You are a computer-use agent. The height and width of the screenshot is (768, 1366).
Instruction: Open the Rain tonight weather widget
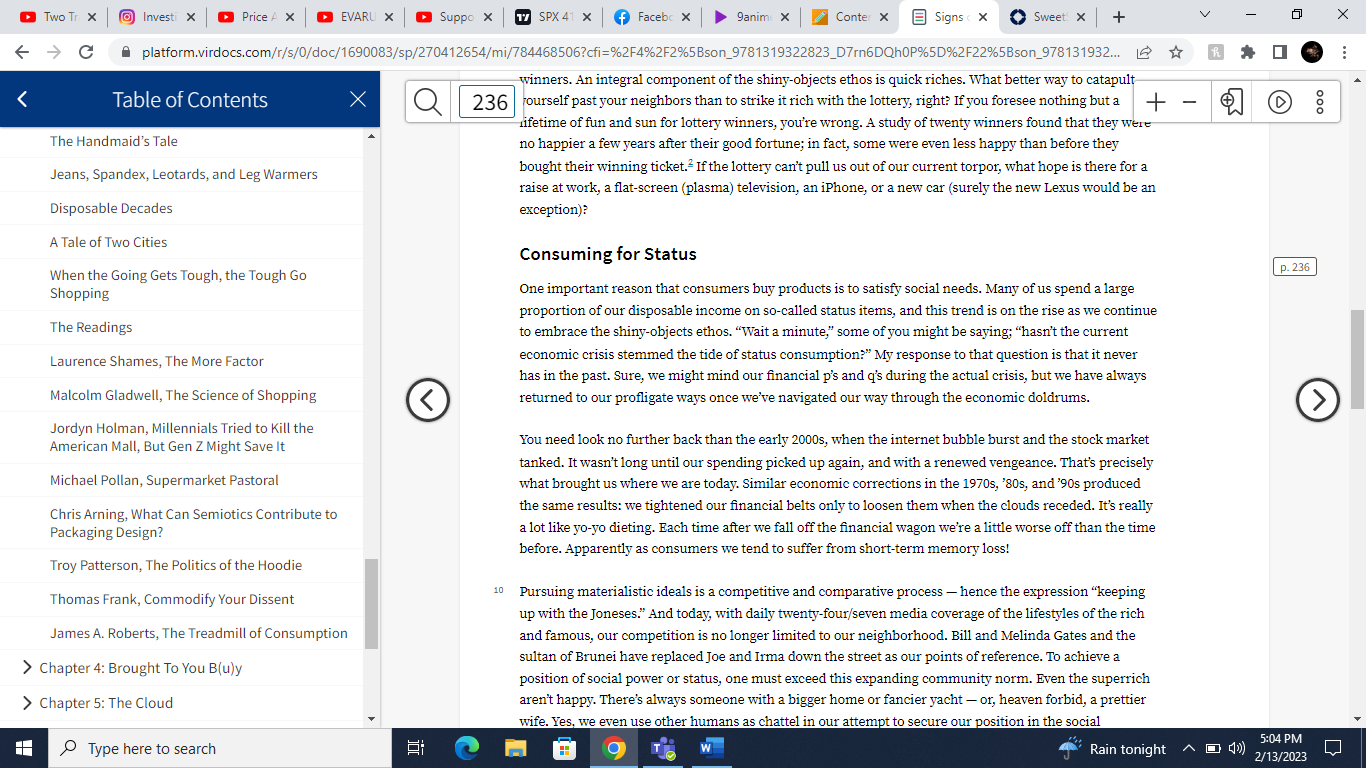[x=1112, y=748]
